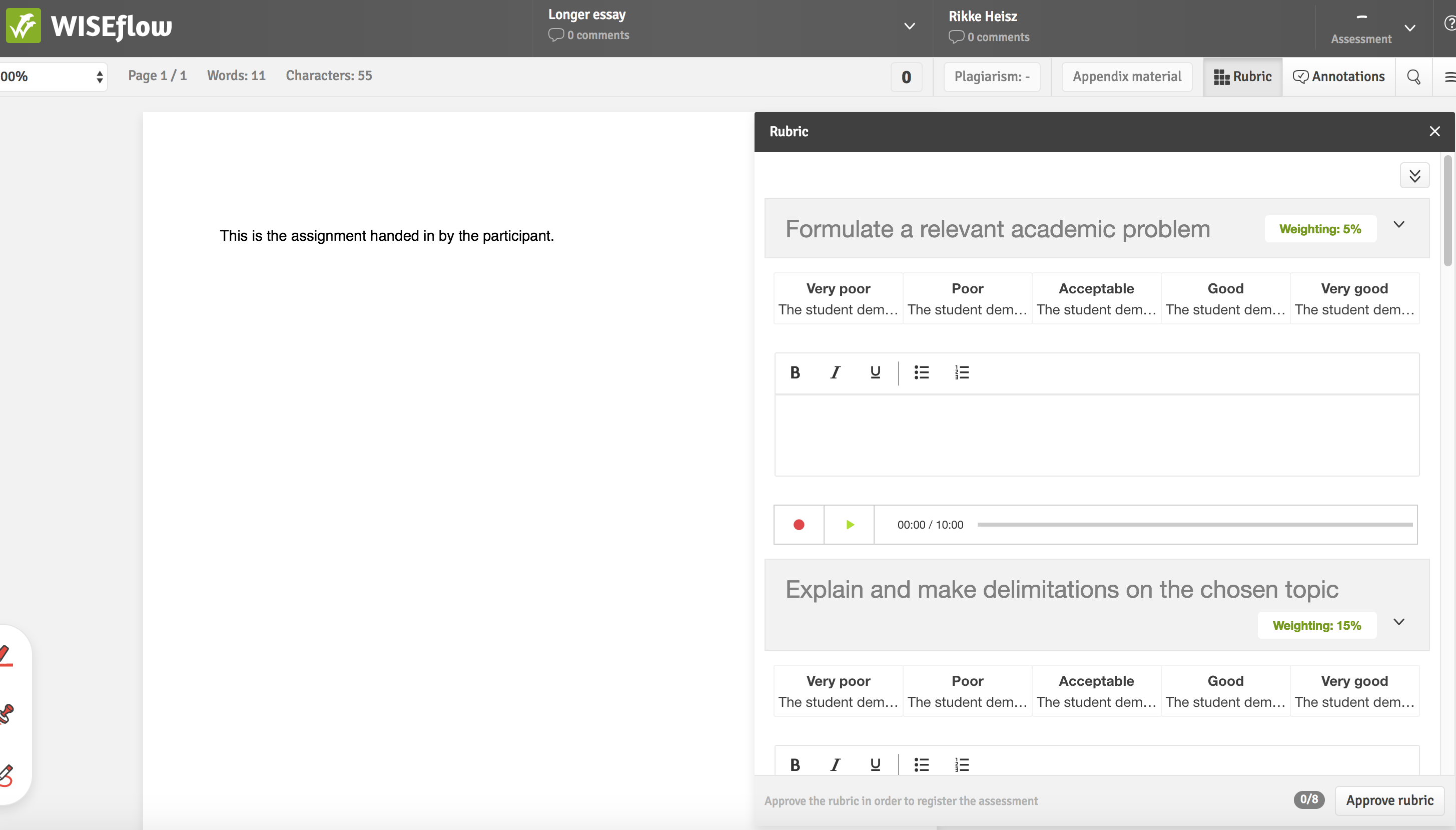Screen dimensions: 1456x830
Task: Start audio recording with red record button
Action: 799,525
